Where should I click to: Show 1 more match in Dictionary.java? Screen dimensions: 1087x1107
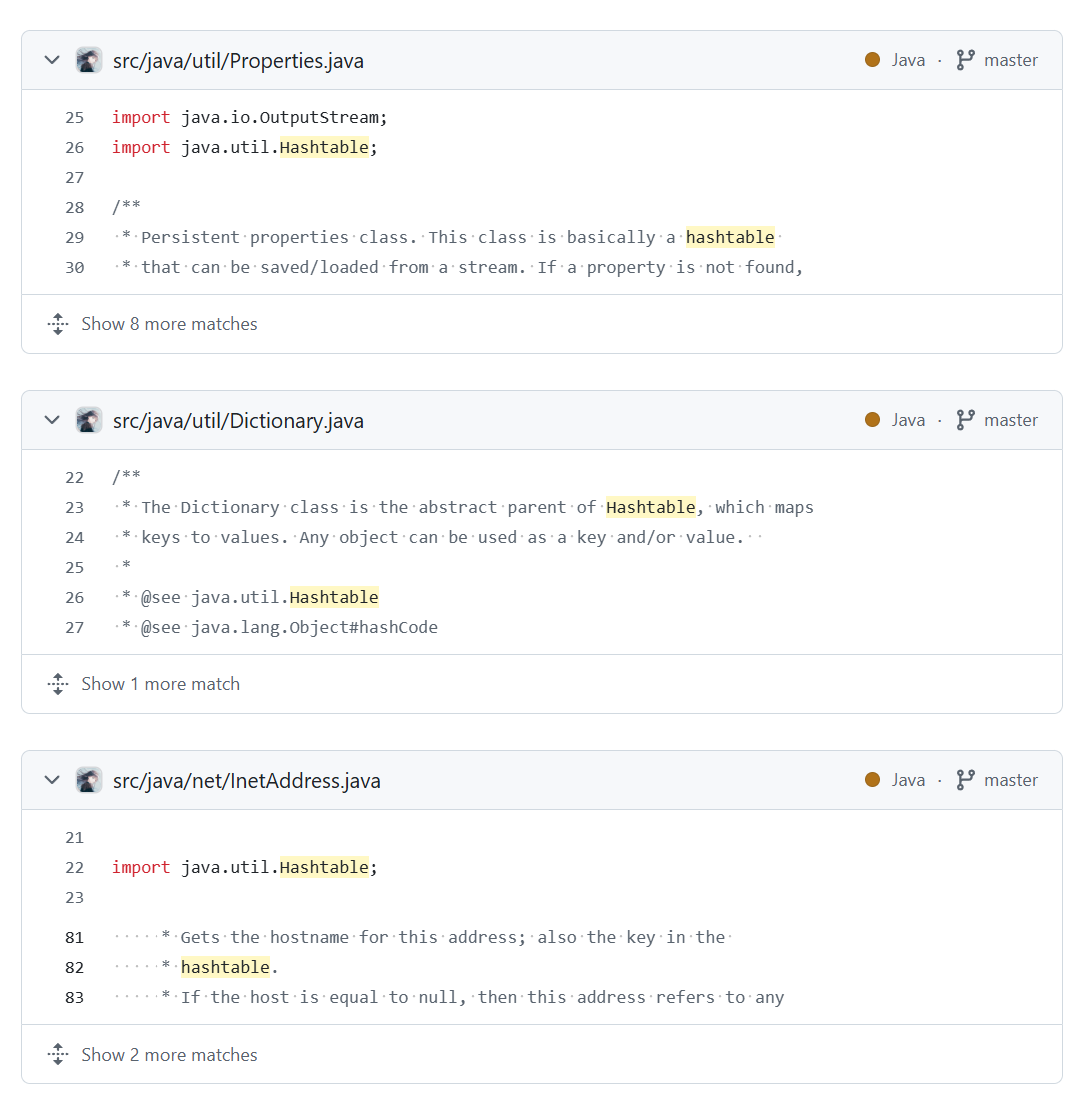click(160, 684)
